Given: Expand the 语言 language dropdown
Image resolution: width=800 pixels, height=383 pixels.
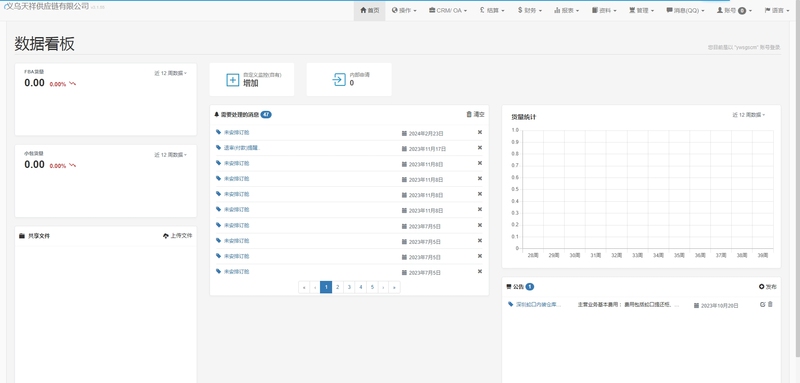Looking at the screenshot, I should (x=777, y=10).
